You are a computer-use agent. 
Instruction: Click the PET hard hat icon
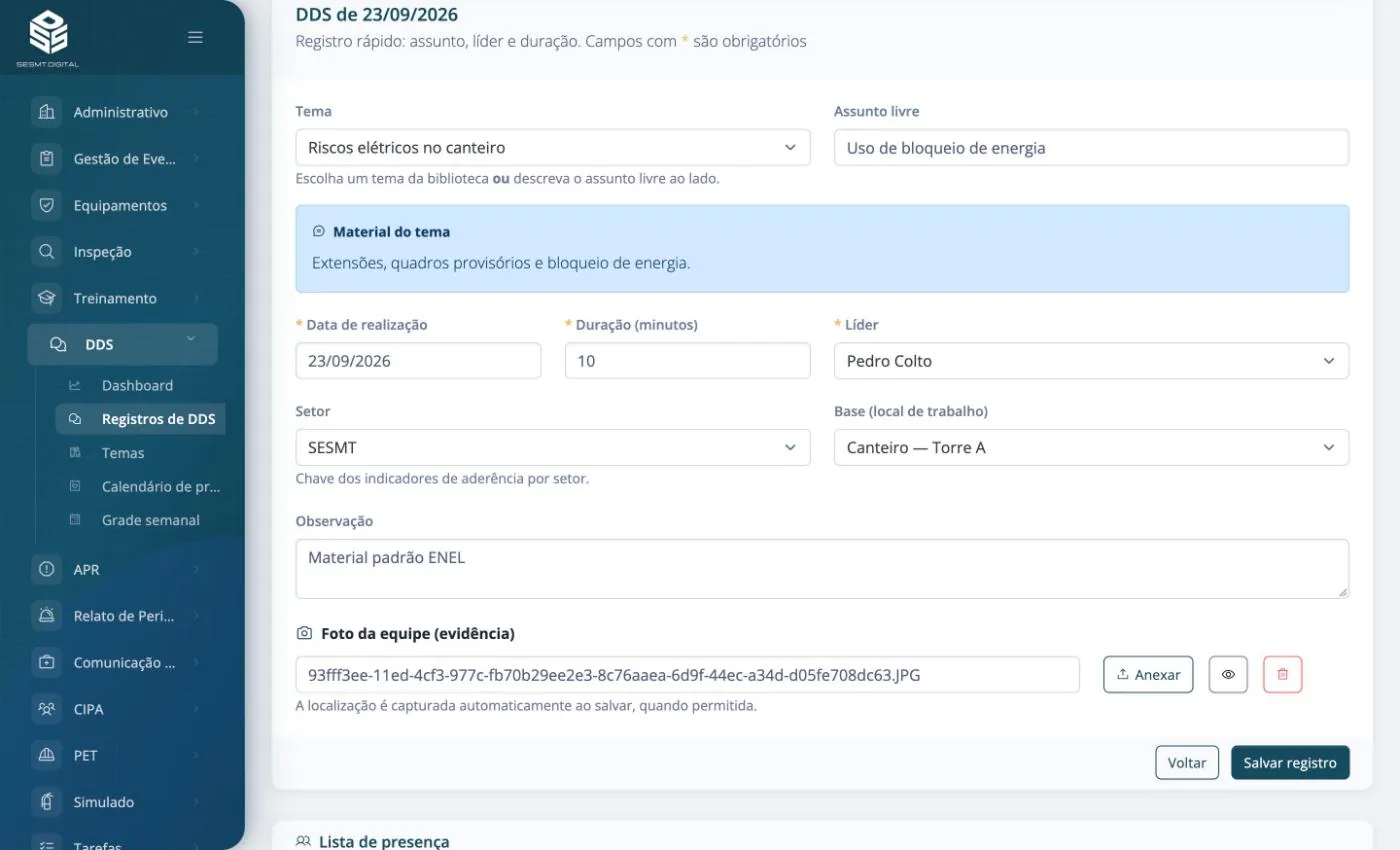point(46,755)
